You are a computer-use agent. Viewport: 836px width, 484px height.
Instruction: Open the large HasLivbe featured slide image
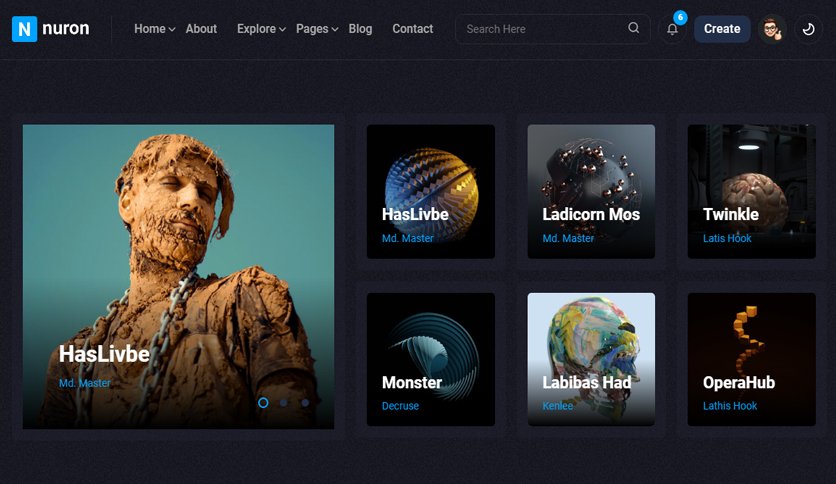tap(179, 276)
